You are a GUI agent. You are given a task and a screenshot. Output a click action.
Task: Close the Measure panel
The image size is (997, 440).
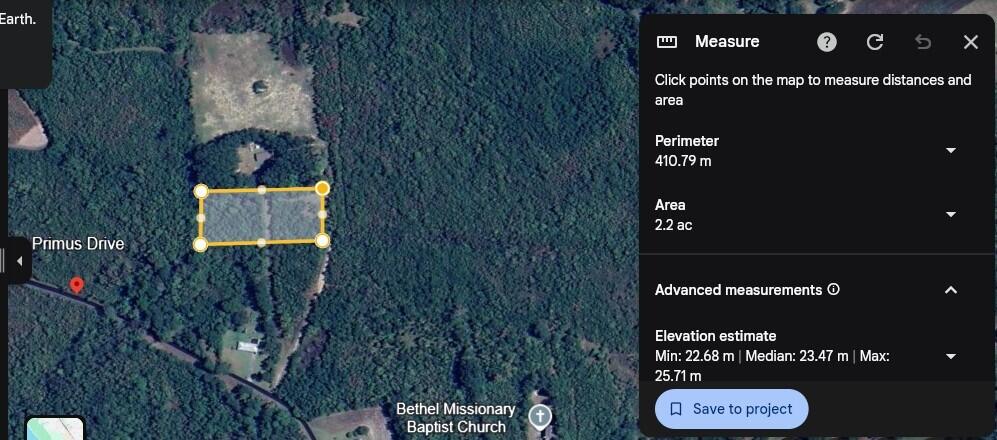[x=970, y=42]
